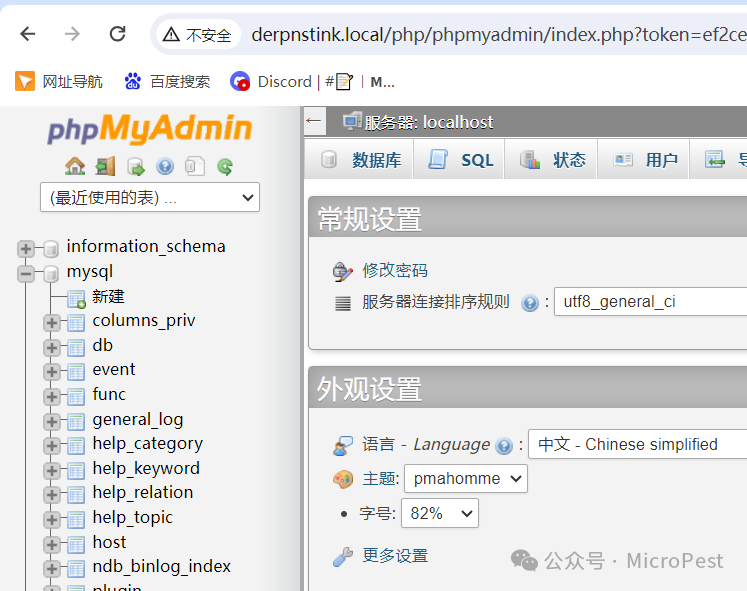The width and height of the screenshot is (747, 591).
Task: Open the query window icon
Action: [136, 167]
